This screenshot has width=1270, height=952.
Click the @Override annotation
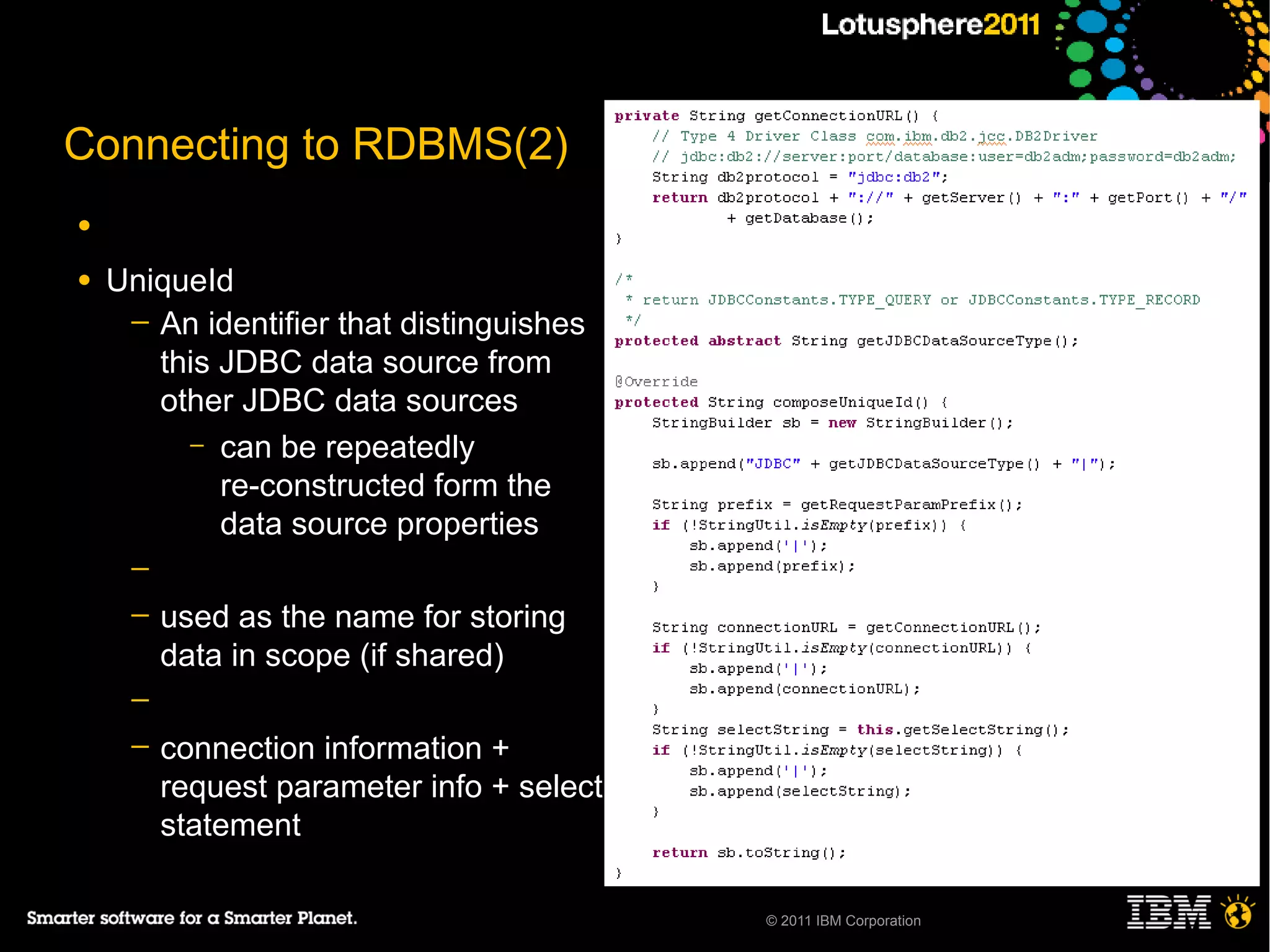[x=656, y=382]
